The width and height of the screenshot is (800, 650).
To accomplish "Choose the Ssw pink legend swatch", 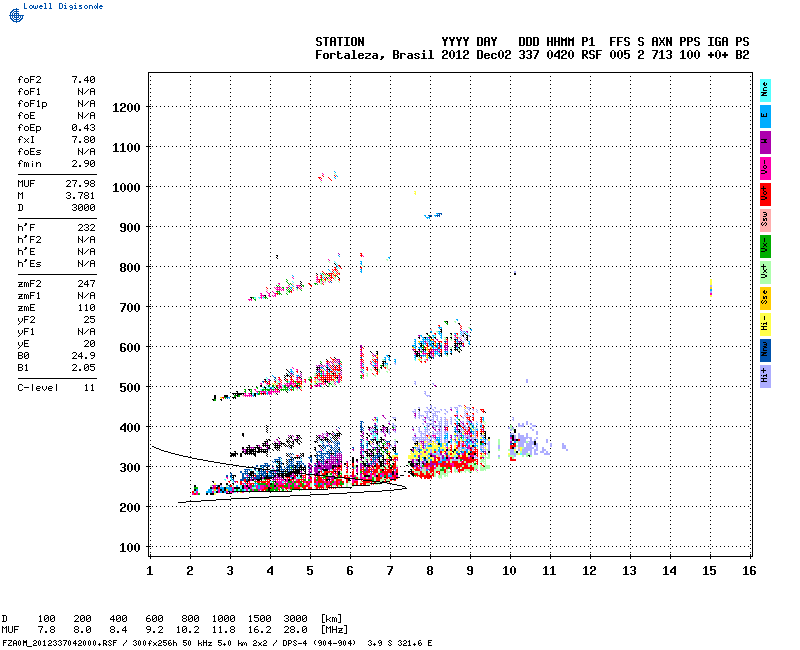I will click(765, 220).
